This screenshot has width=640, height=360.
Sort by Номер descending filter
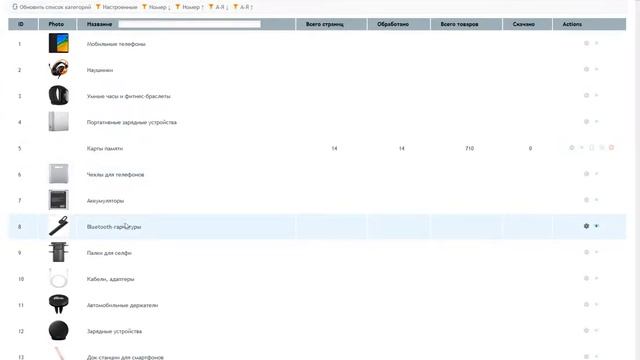pyautogui.click(x=156, y=7)
